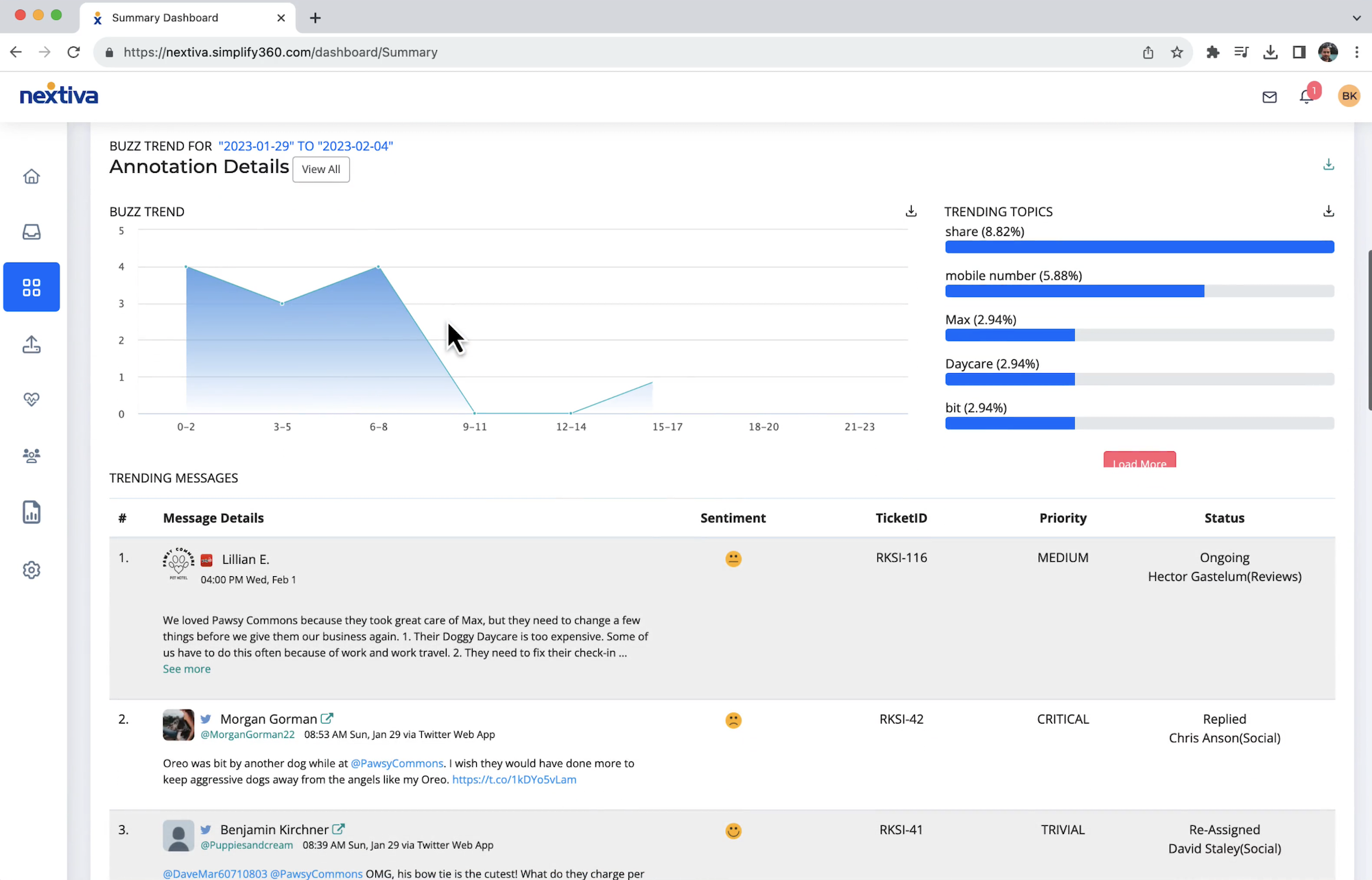Open the @DaveMar60710803 mention link

[x=215, y=874]
